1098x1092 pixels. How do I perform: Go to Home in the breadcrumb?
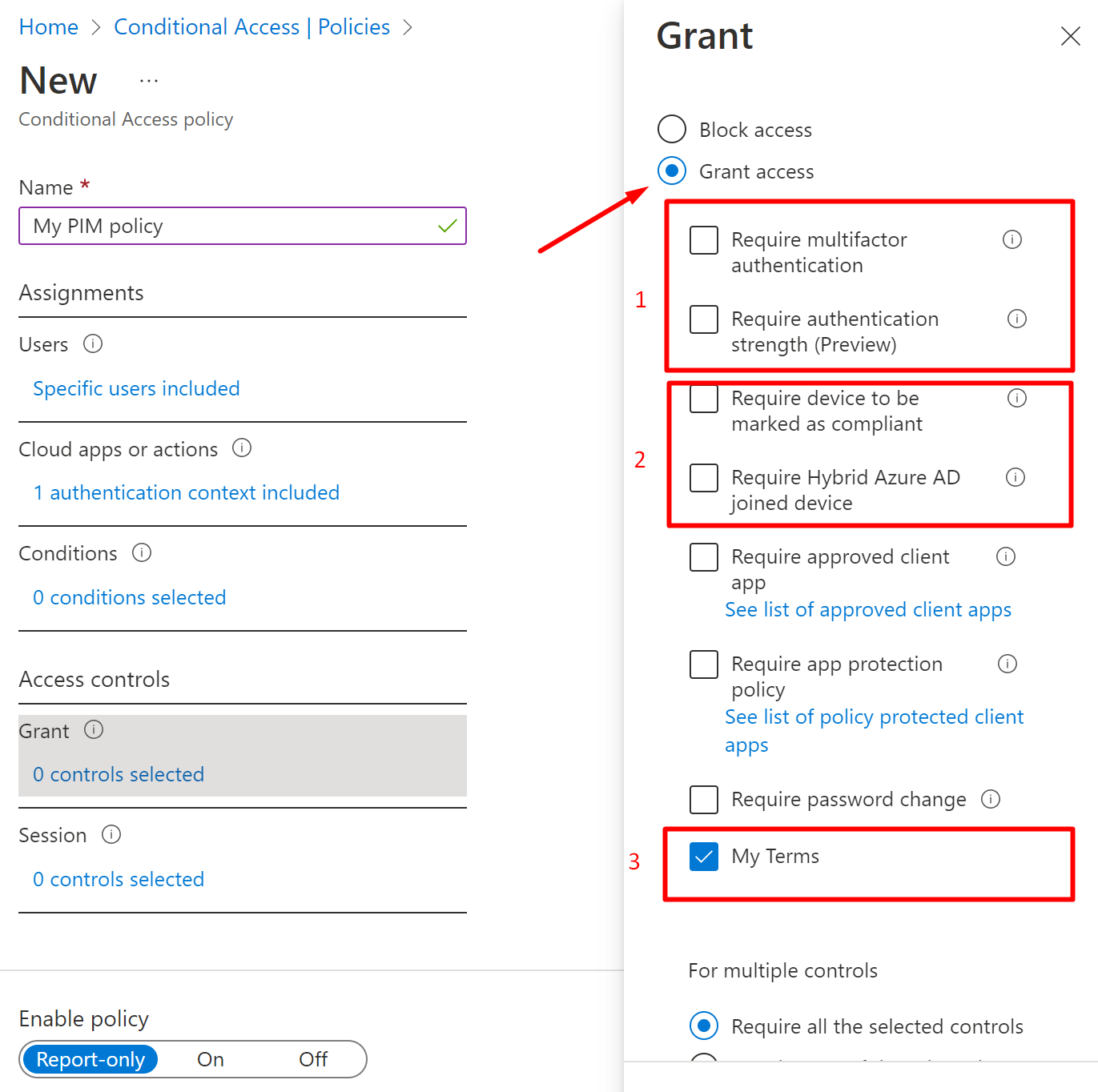(49, 27)
